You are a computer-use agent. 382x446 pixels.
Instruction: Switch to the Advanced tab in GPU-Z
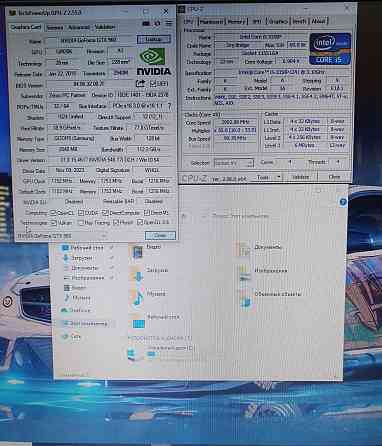click(x=79, y=27)
